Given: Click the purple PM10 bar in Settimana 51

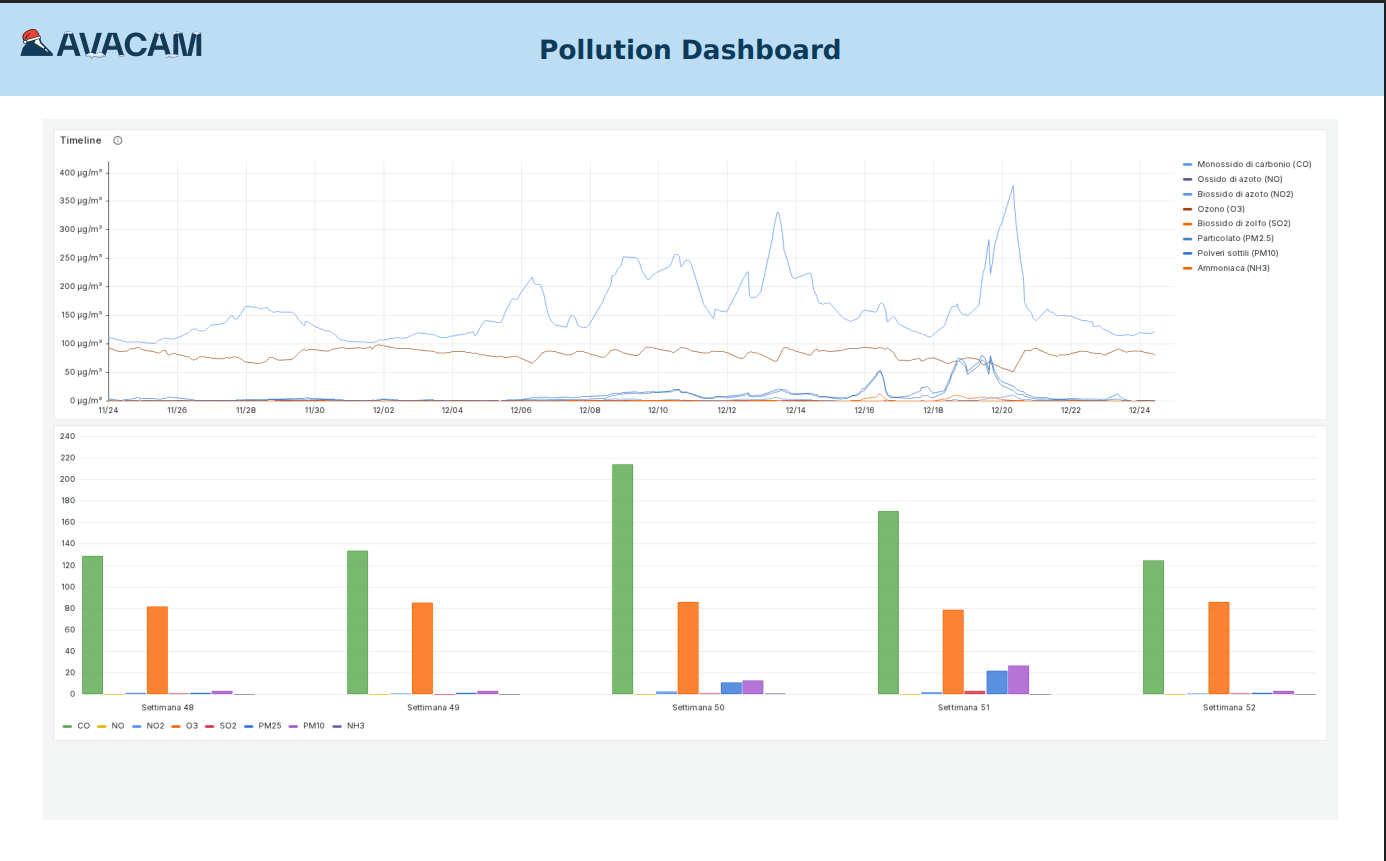Looking at the screenshot, I should pos(1018,680).
